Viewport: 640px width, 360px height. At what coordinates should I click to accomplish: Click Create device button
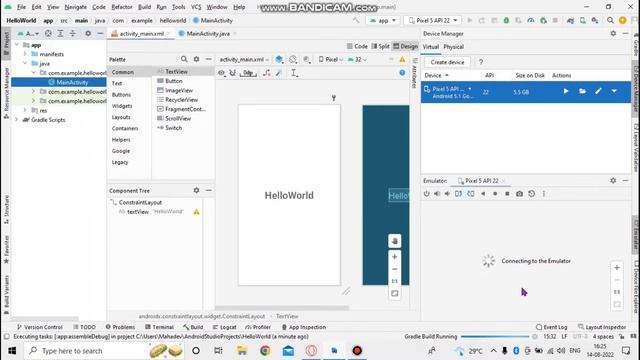pos(447,62)
